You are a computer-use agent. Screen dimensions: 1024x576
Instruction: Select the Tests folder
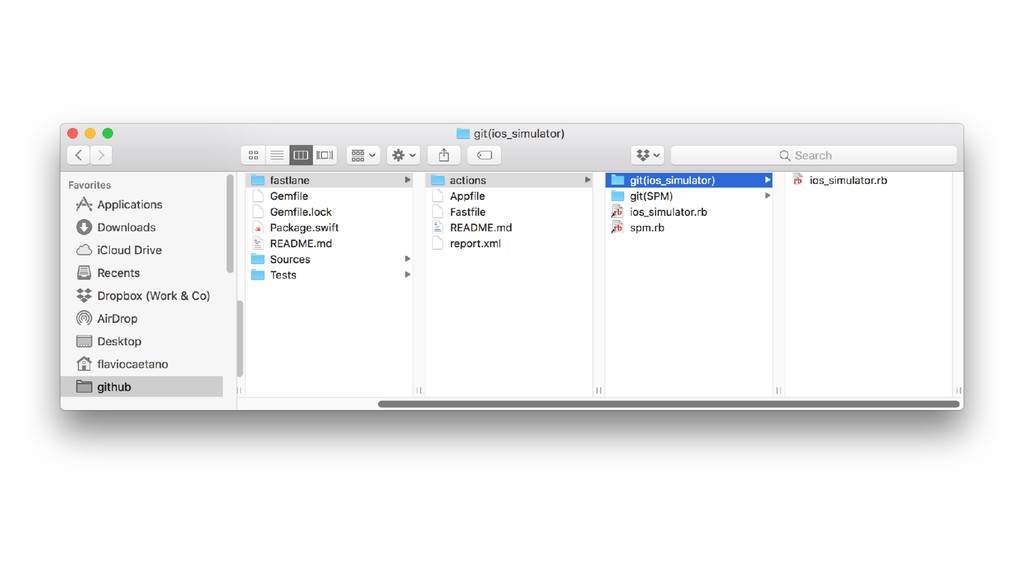pos(330,275)
